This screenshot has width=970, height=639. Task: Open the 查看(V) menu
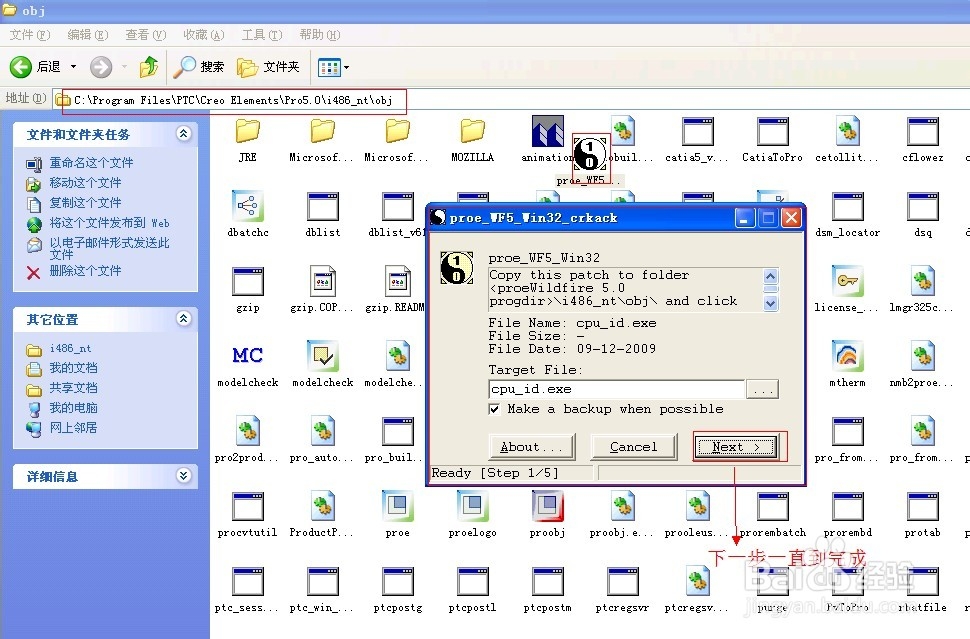(x=145, y=35)
